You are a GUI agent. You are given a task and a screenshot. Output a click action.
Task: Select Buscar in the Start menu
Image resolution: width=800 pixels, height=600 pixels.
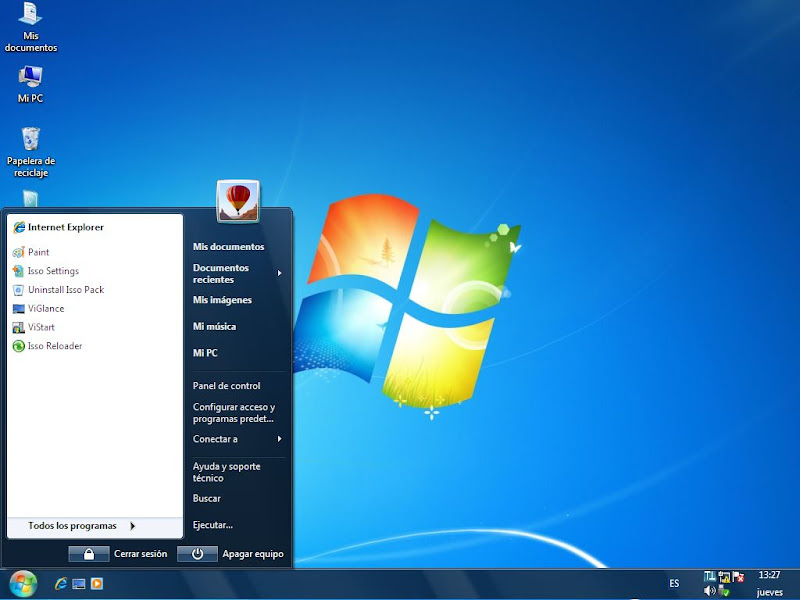click(207, 498)
